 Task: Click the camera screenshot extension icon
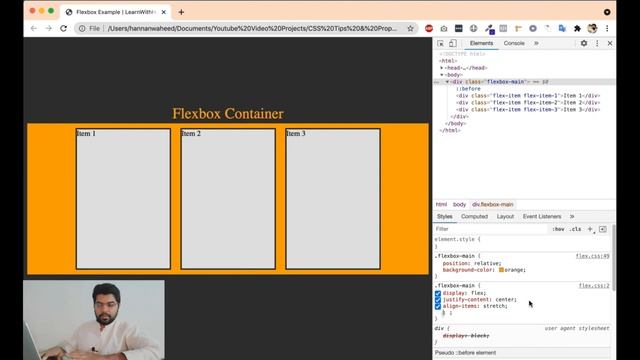click(x=444, y=29)
